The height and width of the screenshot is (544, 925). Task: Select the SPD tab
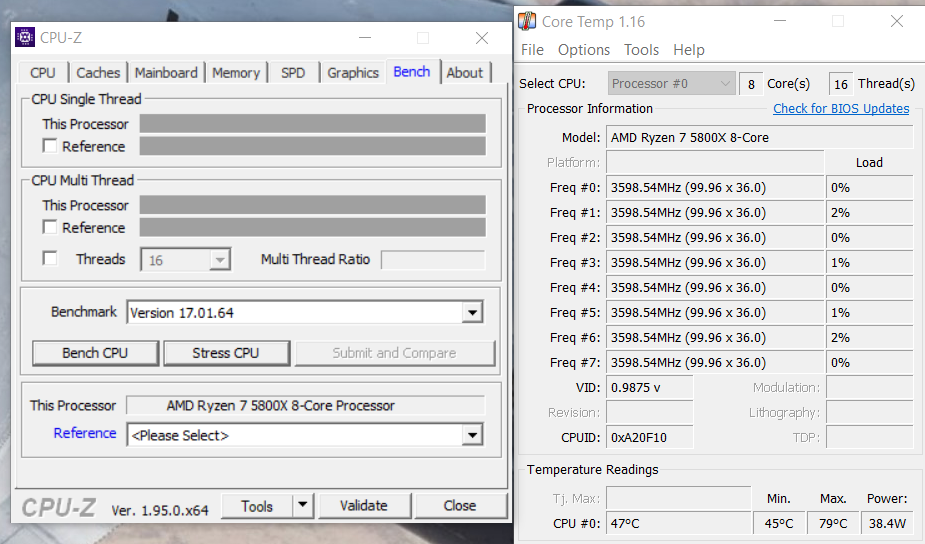point(293,73)
